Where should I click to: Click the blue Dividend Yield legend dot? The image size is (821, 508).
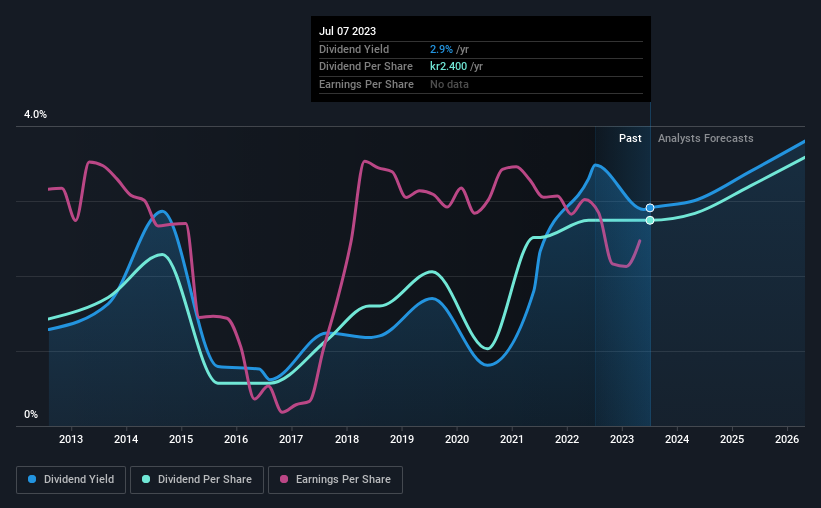coord(32,479)
